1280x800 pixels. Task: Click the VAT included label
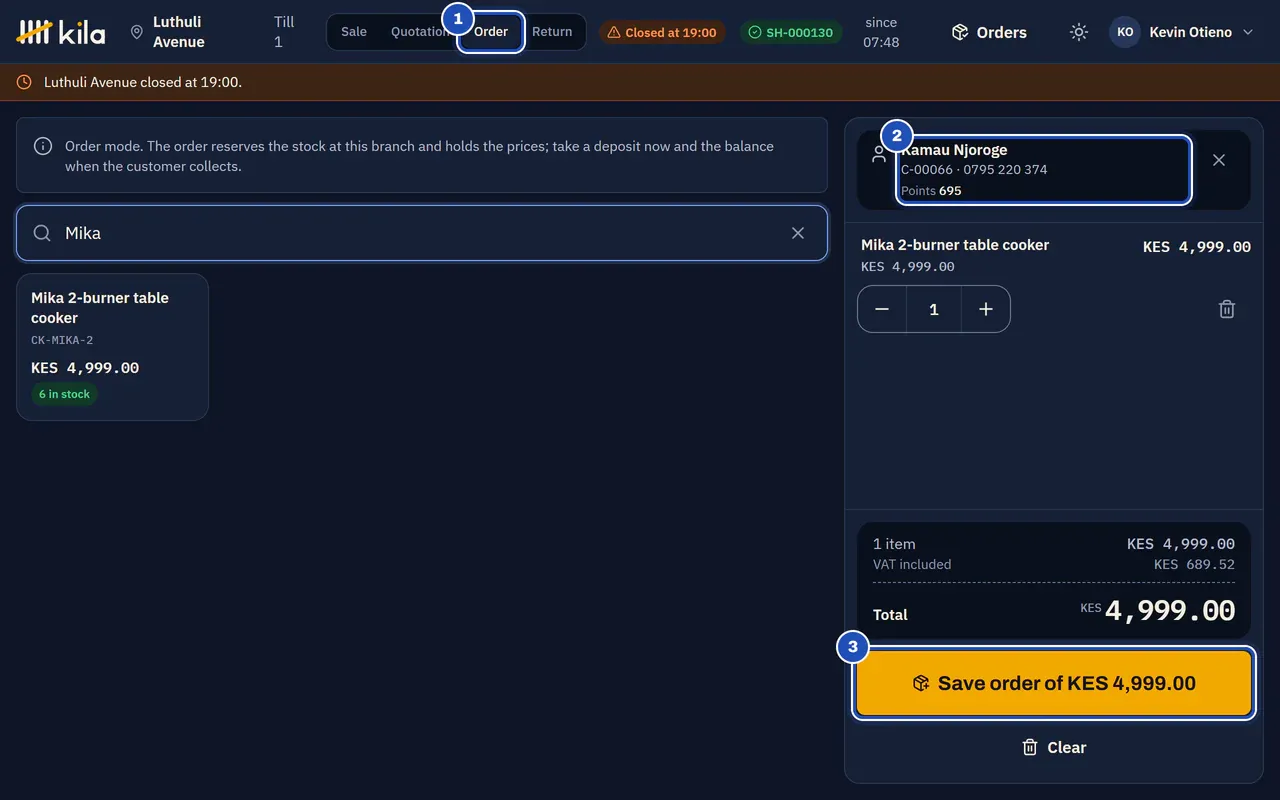pos(912,564)
